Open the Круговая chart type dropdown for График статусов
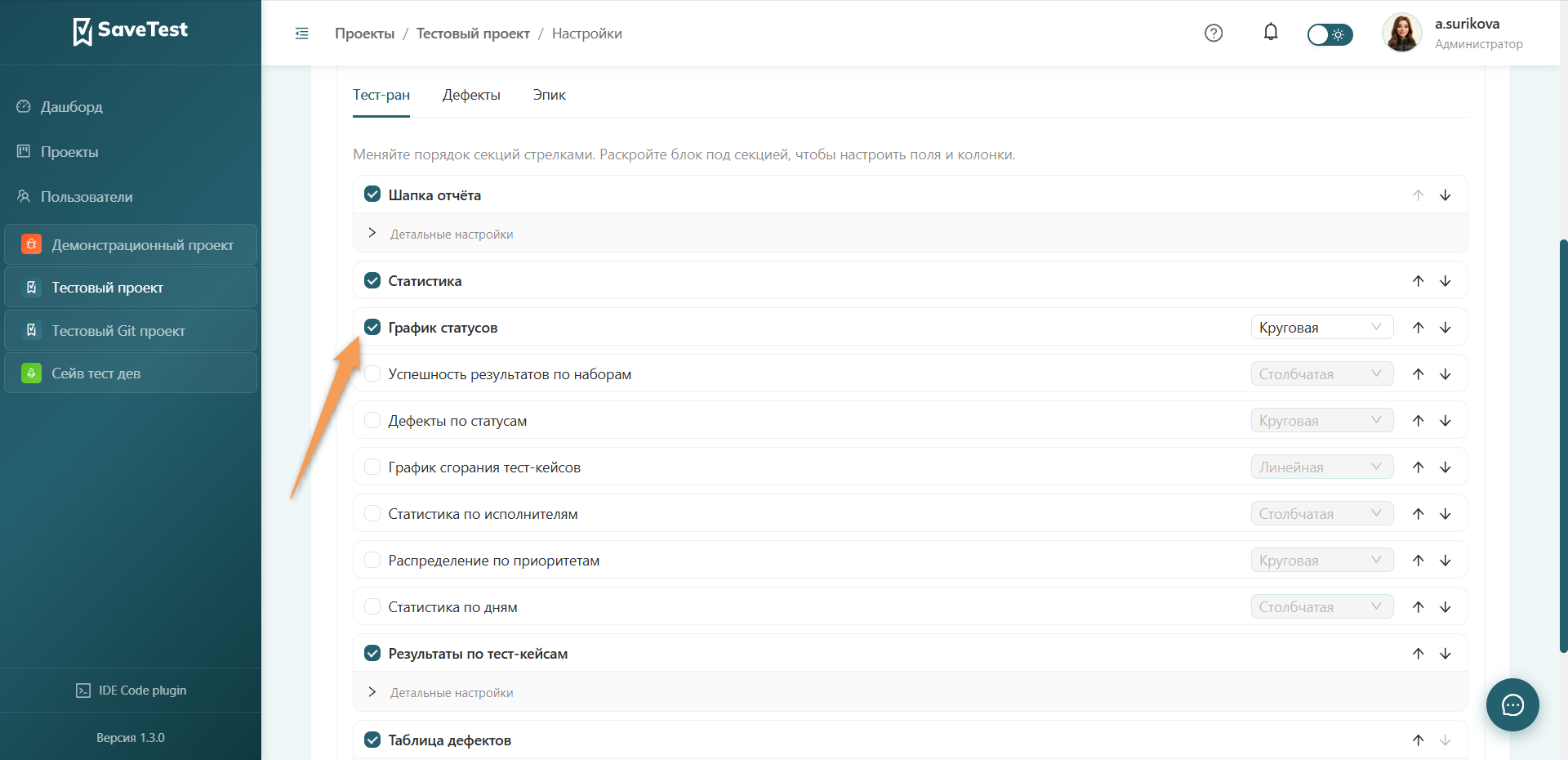 point(1321,328)
